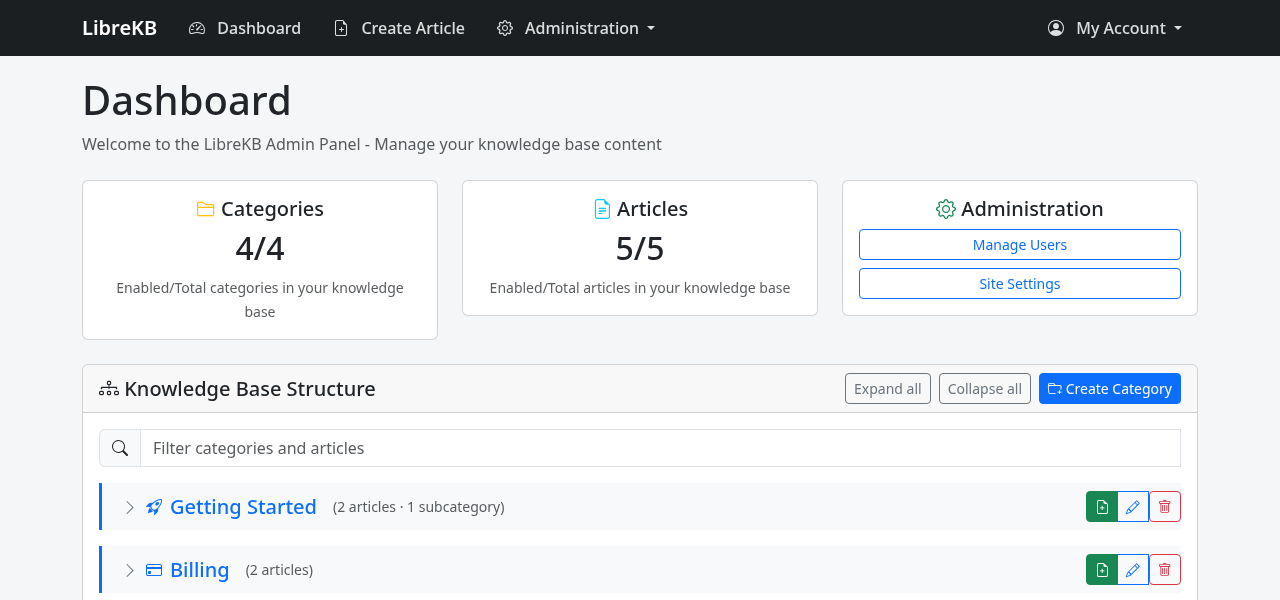Expand the Getting Started category chevron
This screenshot has height=600, width=1280.
(130, 507)
